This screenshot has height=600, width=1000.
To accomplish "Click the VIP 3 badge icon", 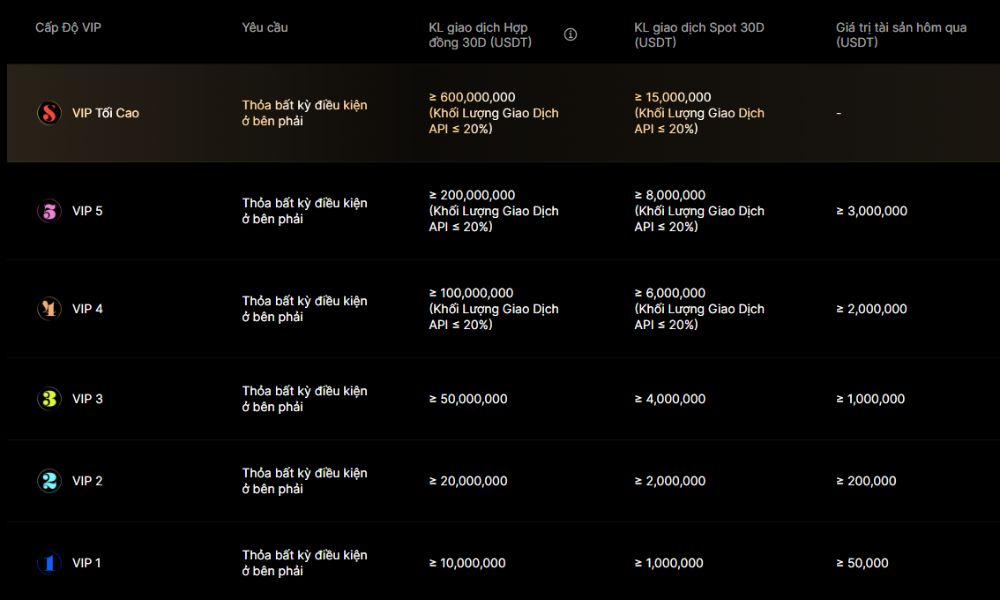I will 49,399.
